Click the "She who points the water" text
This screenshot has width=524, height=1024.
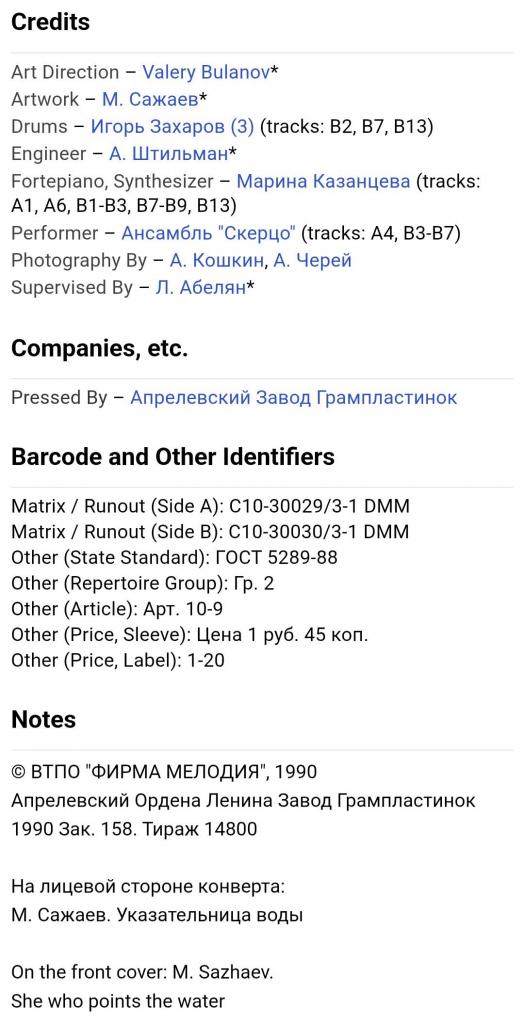click(118, 1001)
